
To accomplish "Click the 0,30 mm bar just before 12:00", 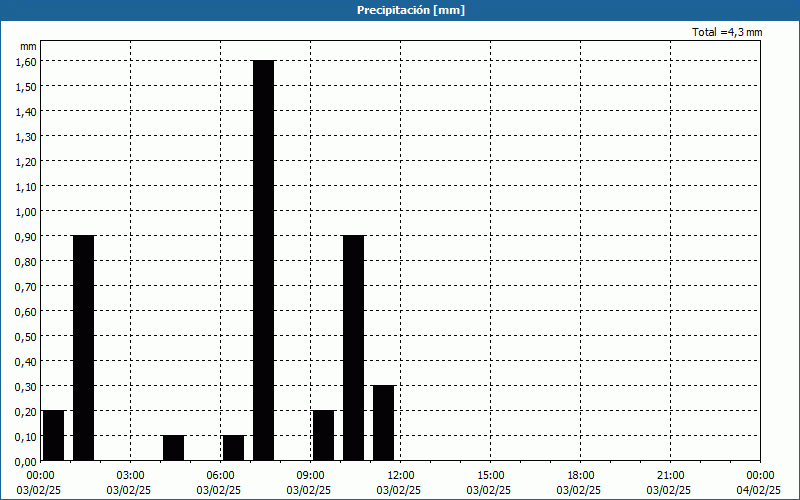I will 383,423.
